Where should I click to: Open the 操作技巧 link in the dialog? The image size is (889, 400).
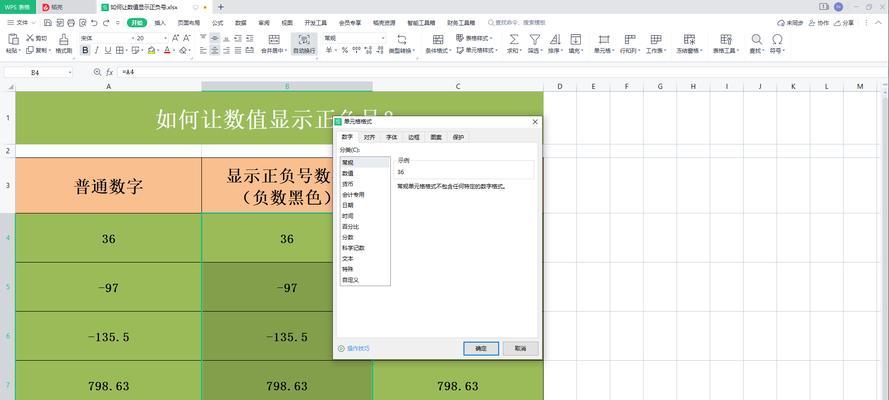(x=357, y=348)
